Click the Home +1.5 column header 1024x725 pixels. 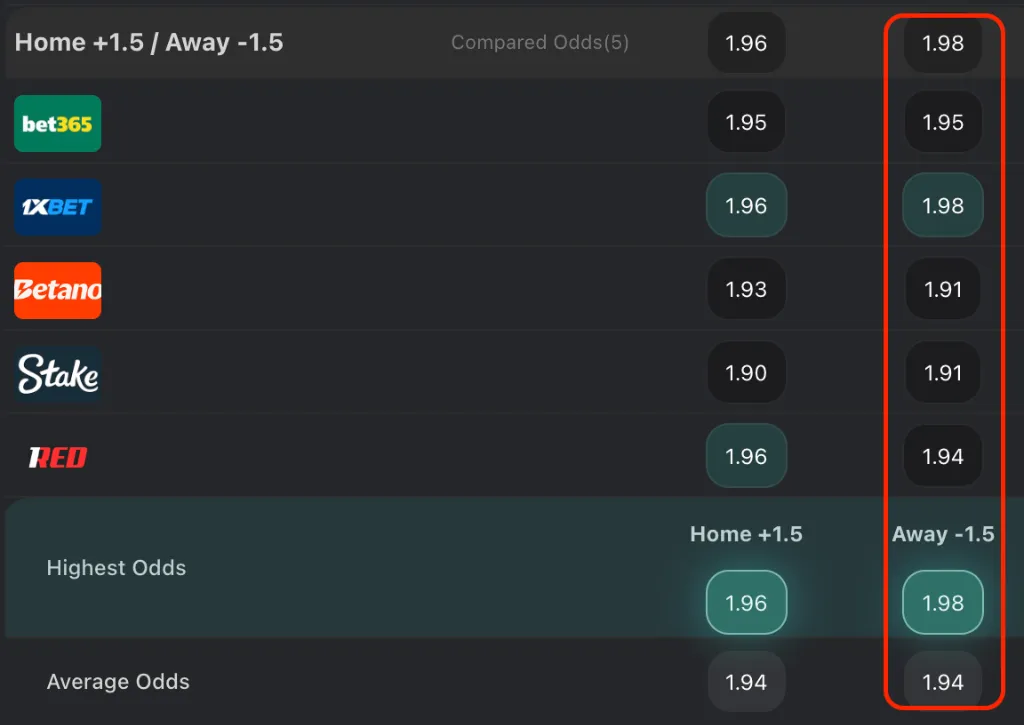pyautogui.click(x=746, y=534)
